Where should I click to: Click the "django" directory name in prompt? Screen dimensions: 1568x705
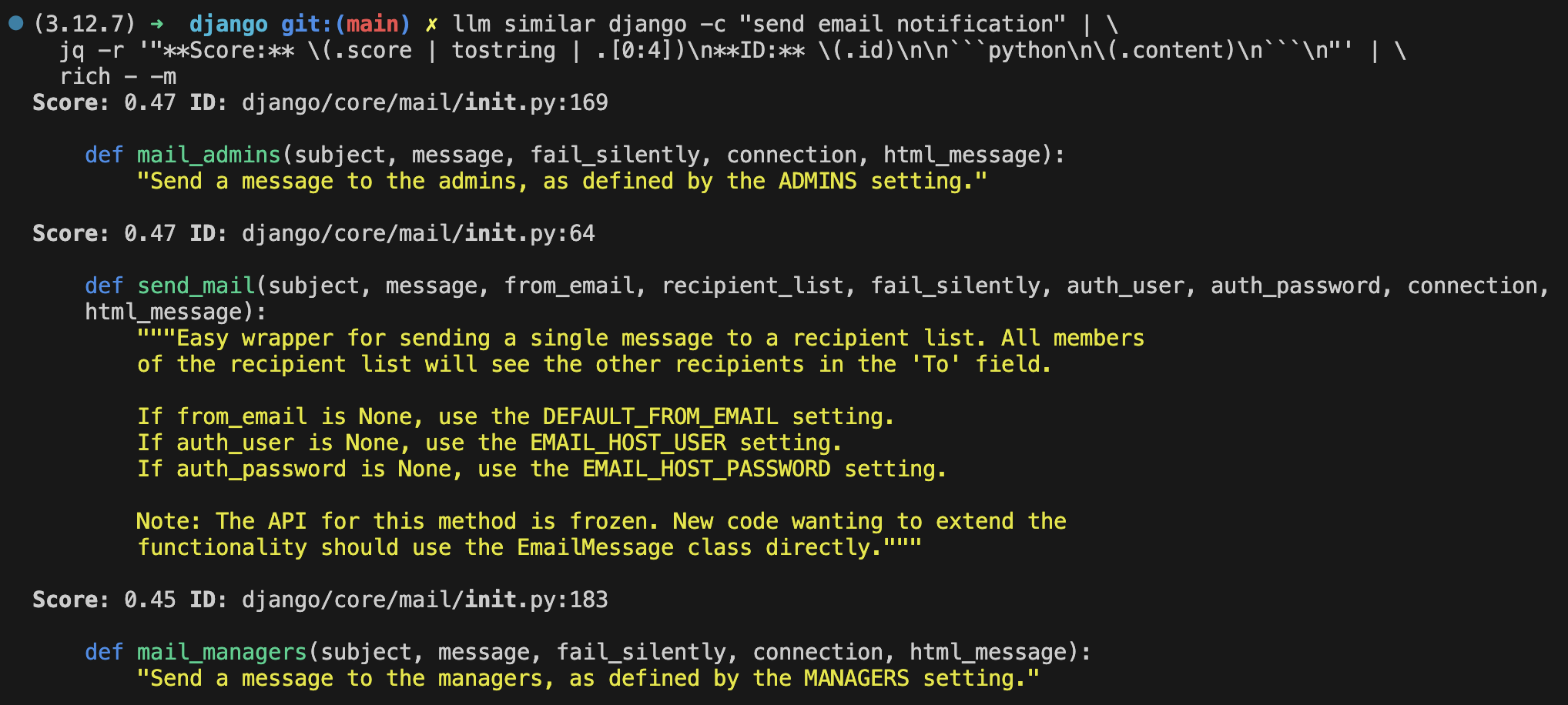tap(229, 25)
